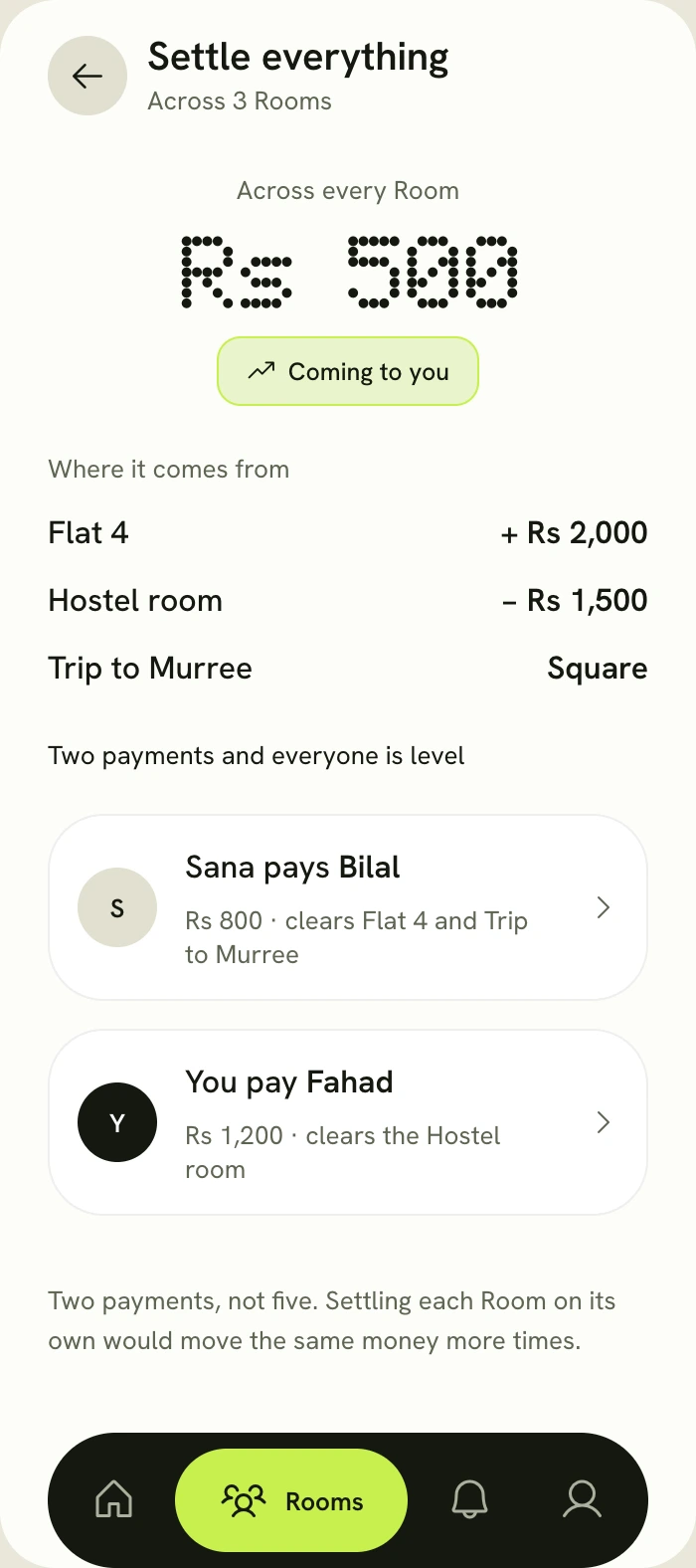Select the Hostel room row
The image size is (696, 1568).
348,601
